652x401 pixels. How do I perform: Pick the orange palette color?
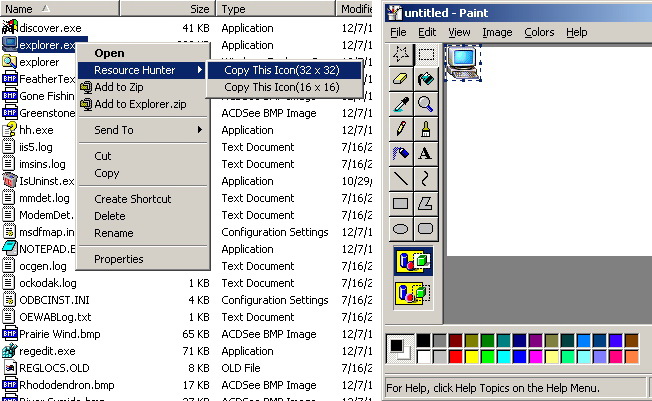pyautogui.click(x=632, y=356)
